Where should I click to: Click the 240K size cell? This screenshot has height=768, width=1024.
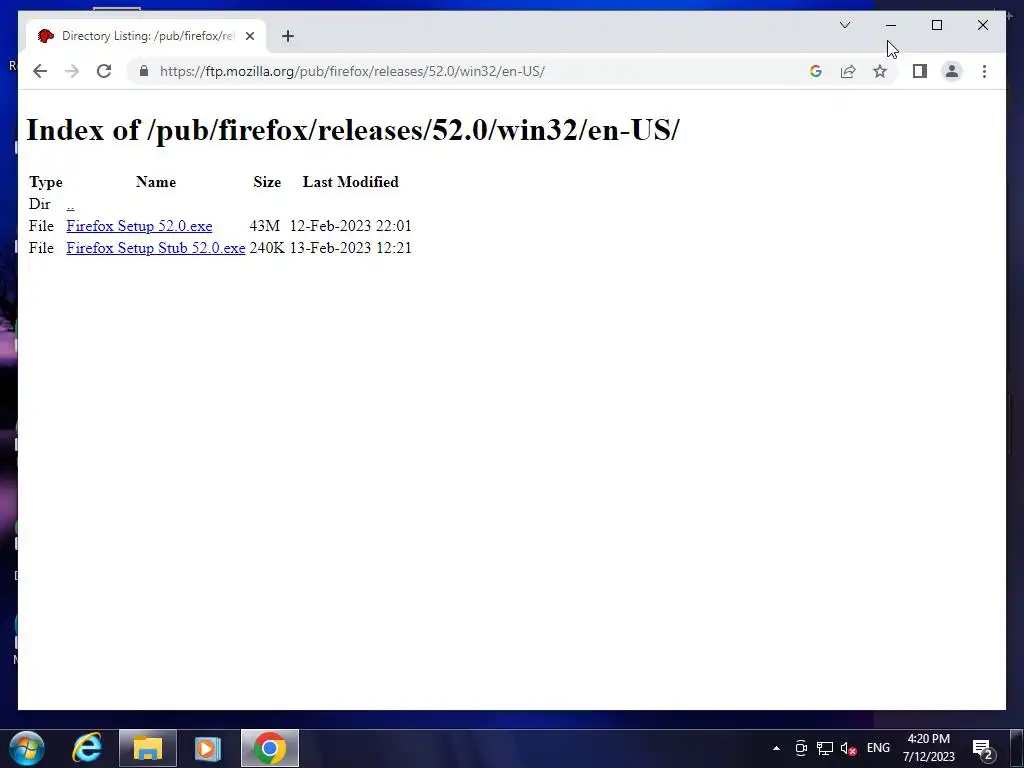pos(266,248)
